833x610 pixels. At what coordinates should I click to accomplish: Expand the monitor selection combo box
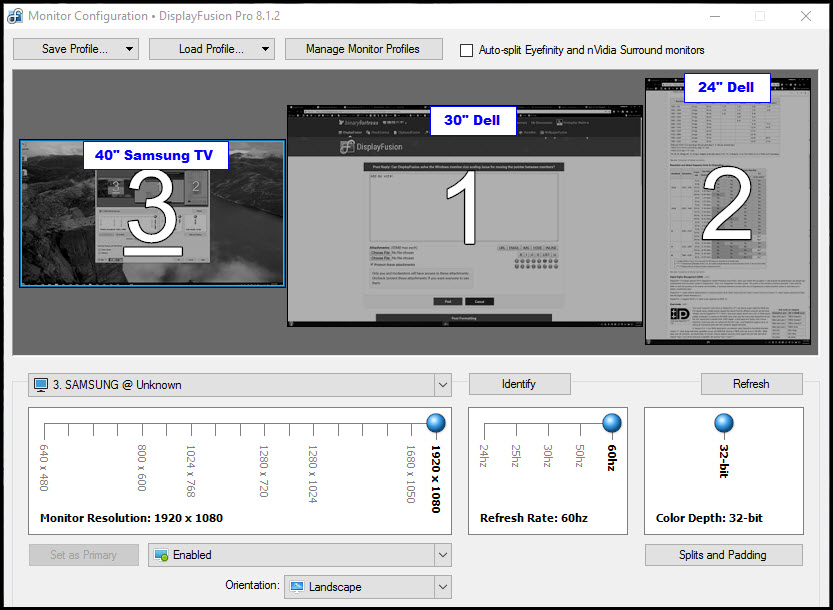[443, 385]
